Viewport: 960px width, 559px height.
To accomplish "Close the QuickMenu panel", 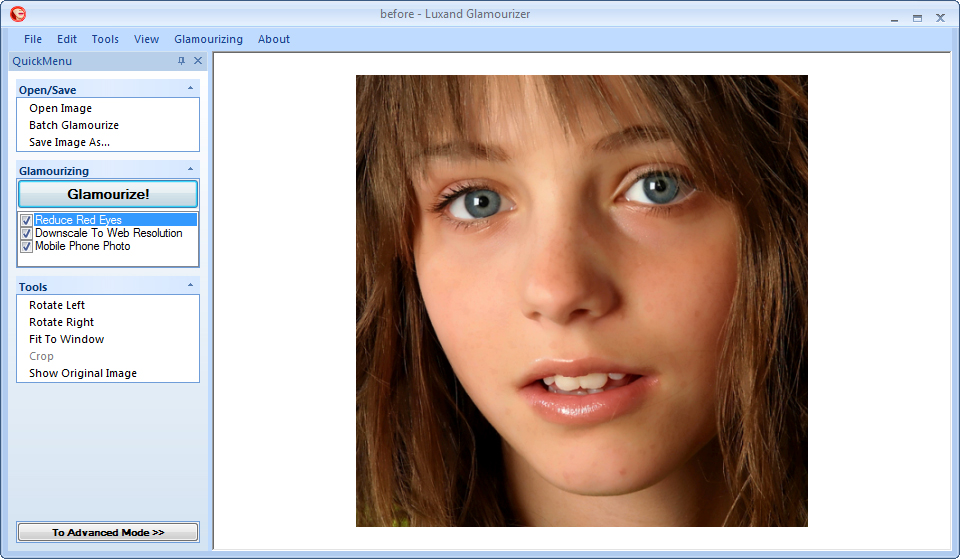I will tap(197, 61).
